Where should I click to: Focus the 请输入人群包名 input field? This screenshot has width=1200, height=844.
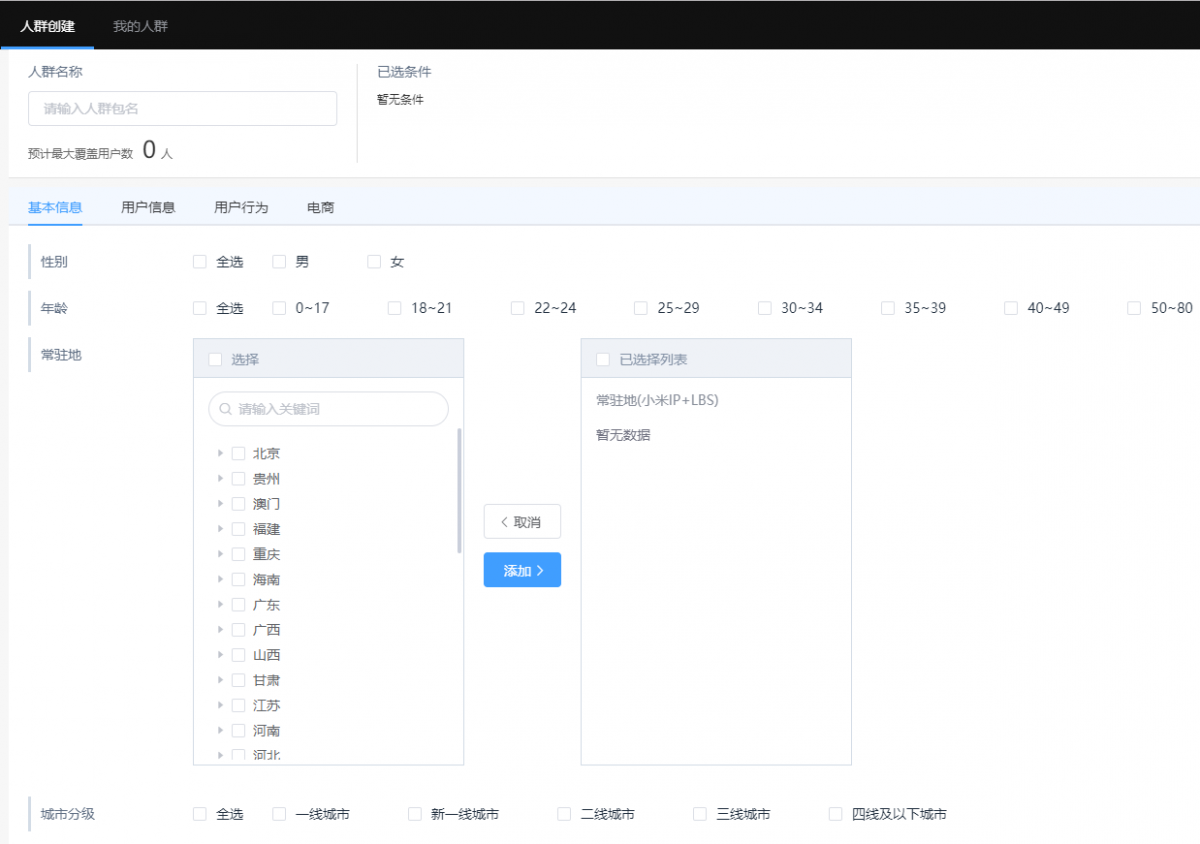point(182,108)
